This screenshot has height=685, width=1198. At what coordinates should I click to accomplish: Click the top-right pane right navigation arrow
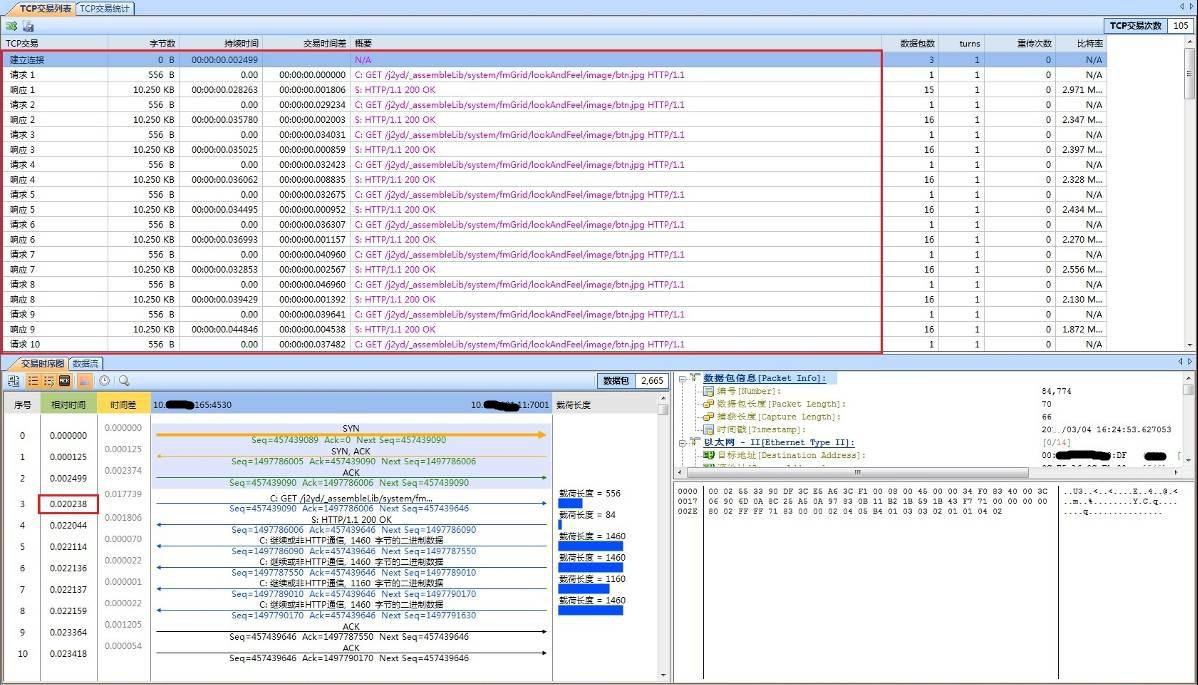(x=1190, y=7)
